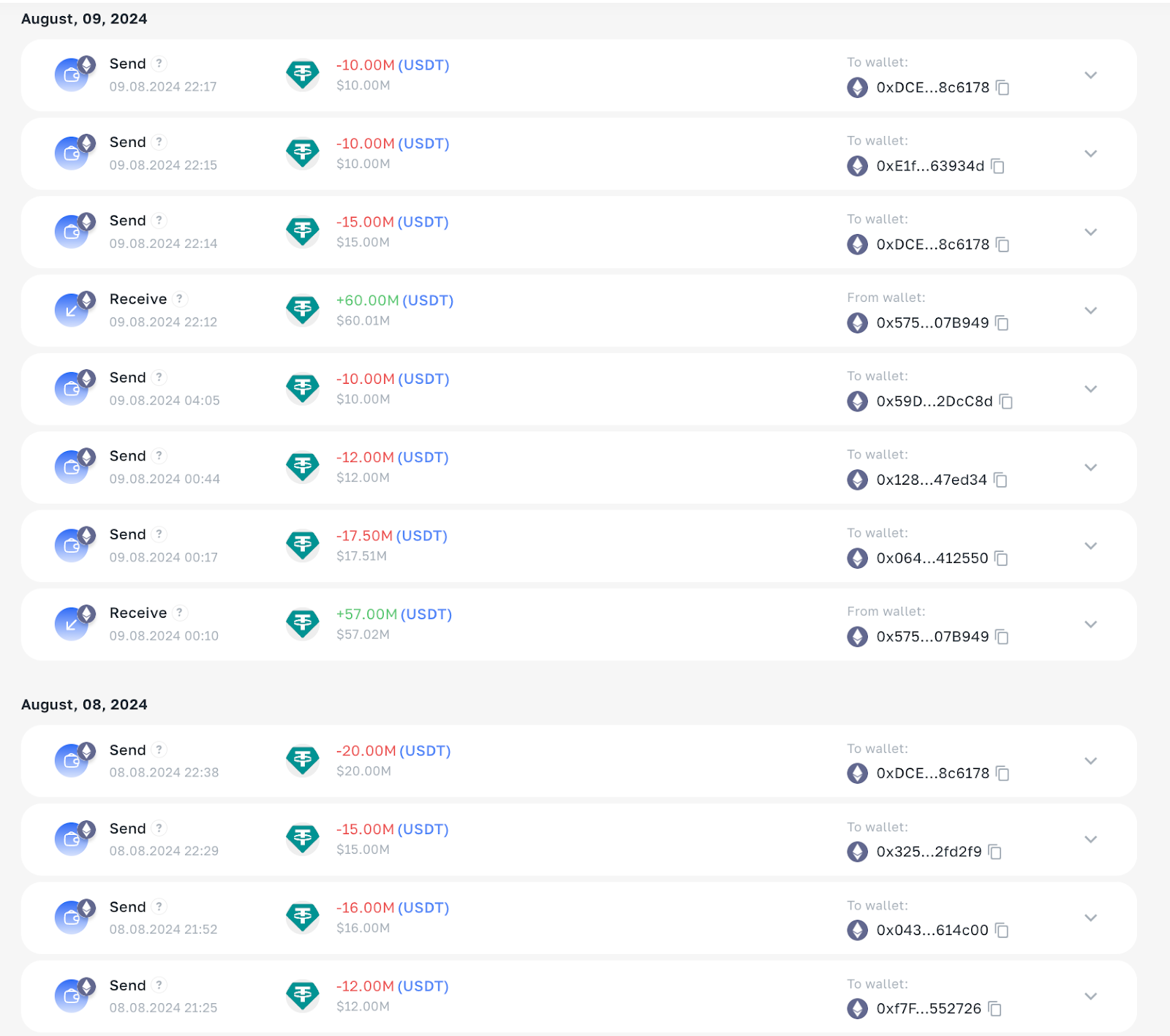
Task: Open wallet link 0x325...2fd2f9
Action: 929,852
